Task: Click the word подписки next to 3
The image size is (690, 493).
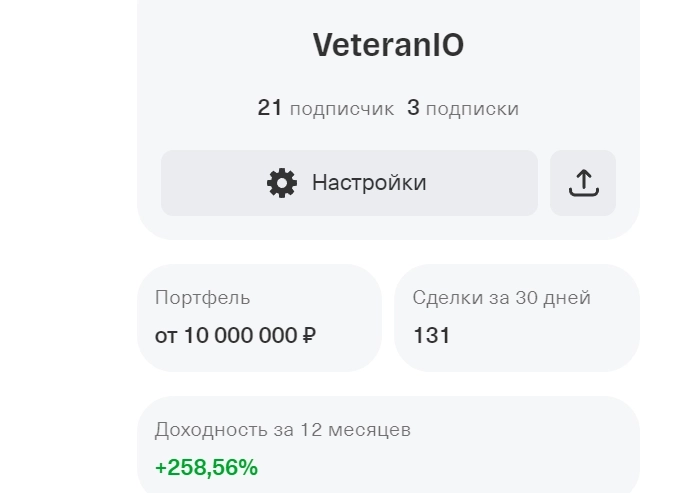Action: [x=472, y=109]
